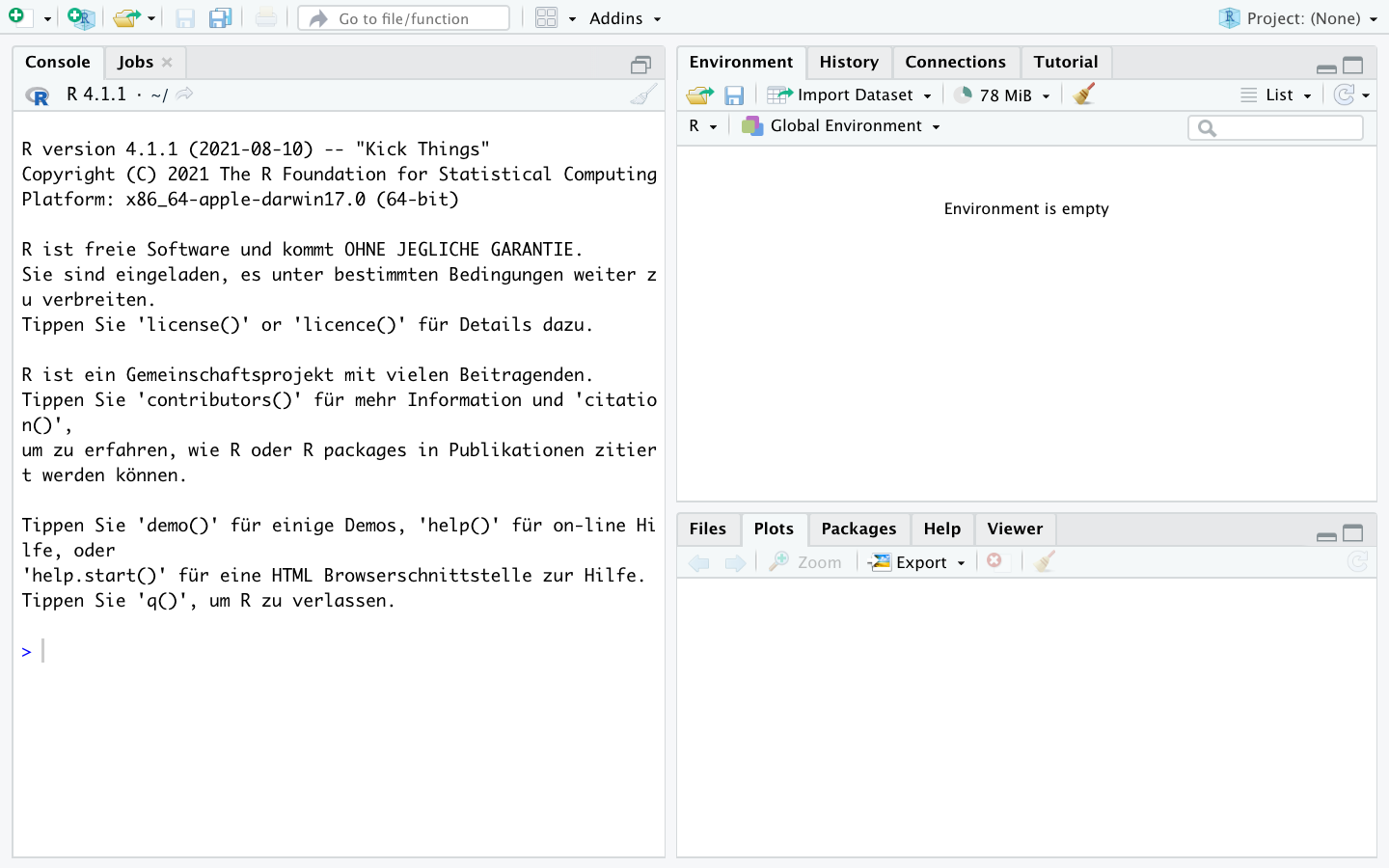Screen dimensions: 1389x868
Task: Expand the recent files dropdown arrow
Action: 151,18
